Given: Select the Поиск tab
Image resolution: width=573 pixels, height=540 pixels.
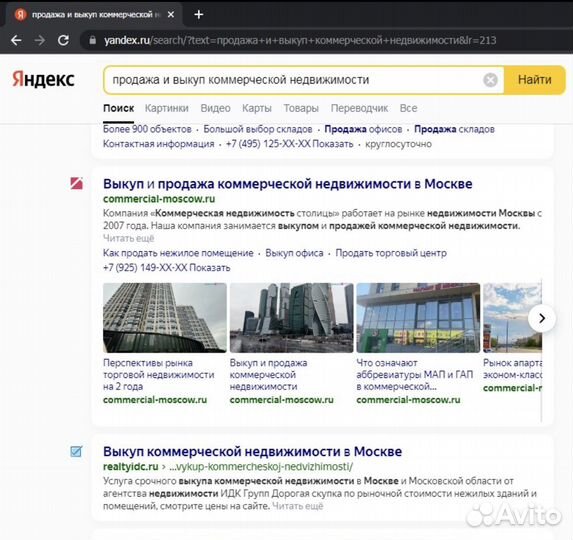Looking at the screenshot, I should coord(118,108).
